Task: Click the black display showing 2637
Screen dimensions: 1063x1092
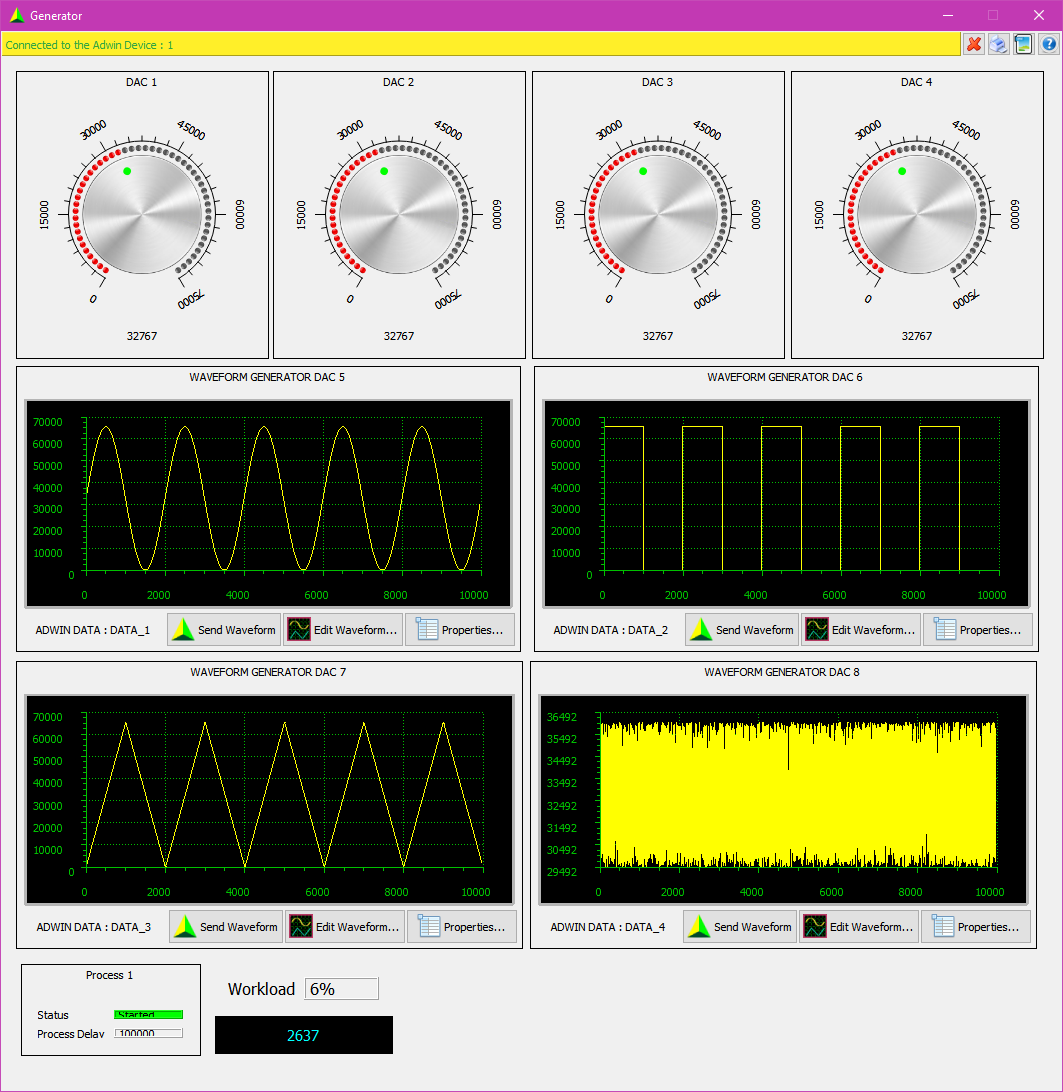Action: (x=304, y=1035)
